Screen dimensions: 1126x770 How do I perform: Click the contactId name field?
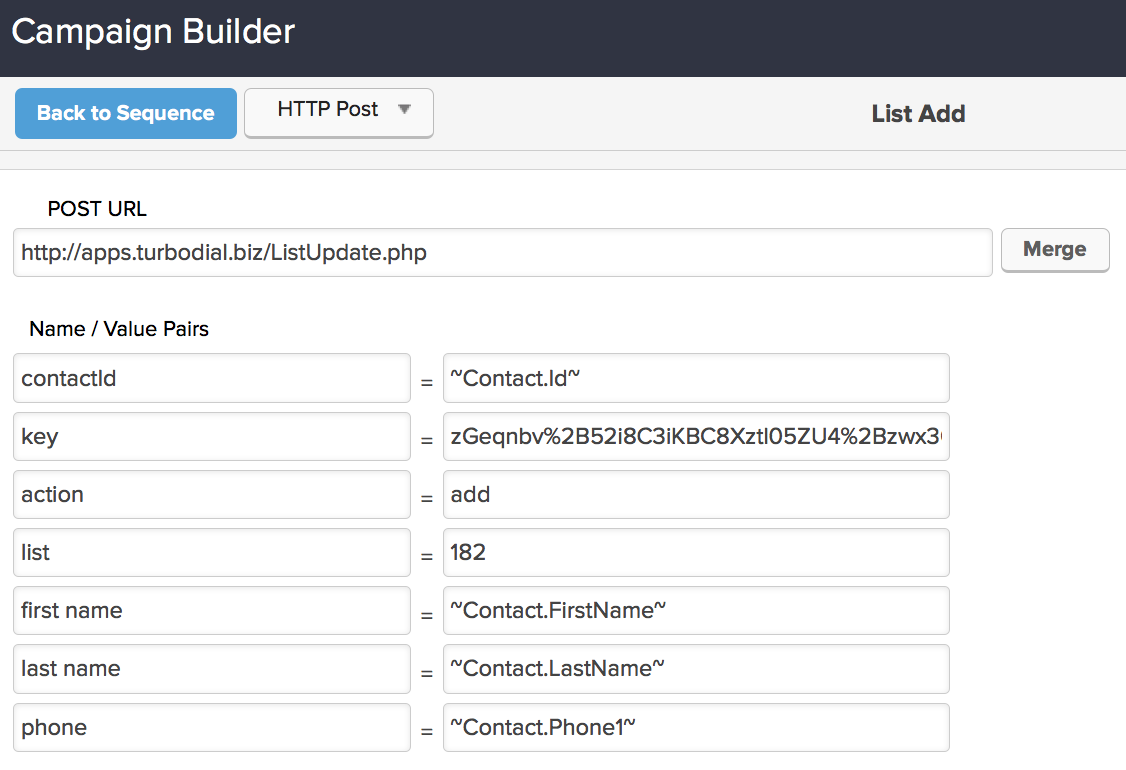[211, 378]
